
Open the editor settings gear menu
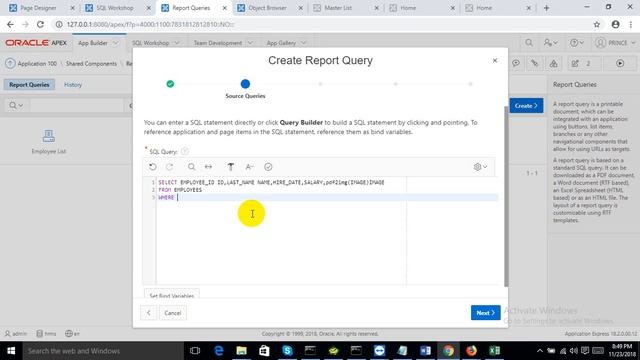[480, 167]
